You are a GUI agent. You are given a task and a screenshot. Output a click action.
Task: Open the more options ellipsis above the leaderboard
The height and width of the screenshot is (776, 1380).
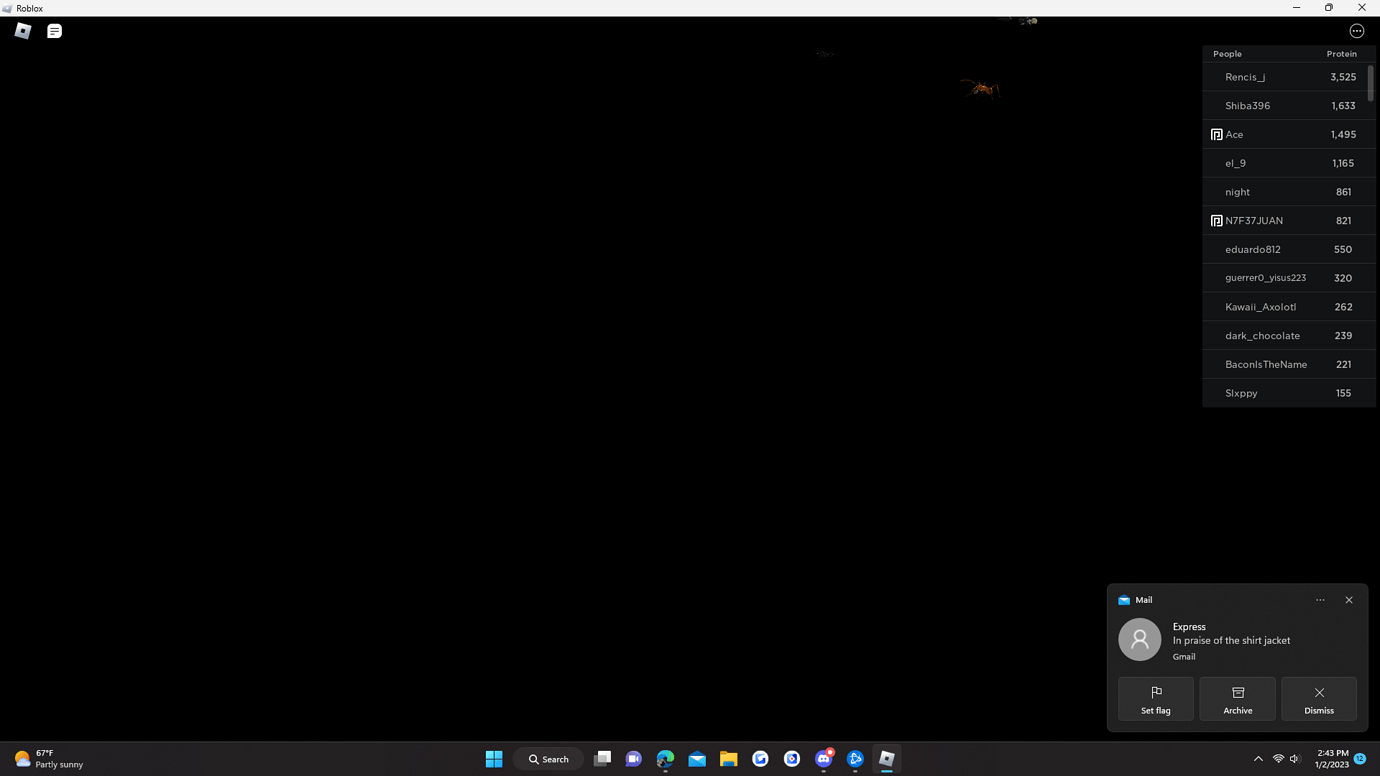coord(1357,30)
